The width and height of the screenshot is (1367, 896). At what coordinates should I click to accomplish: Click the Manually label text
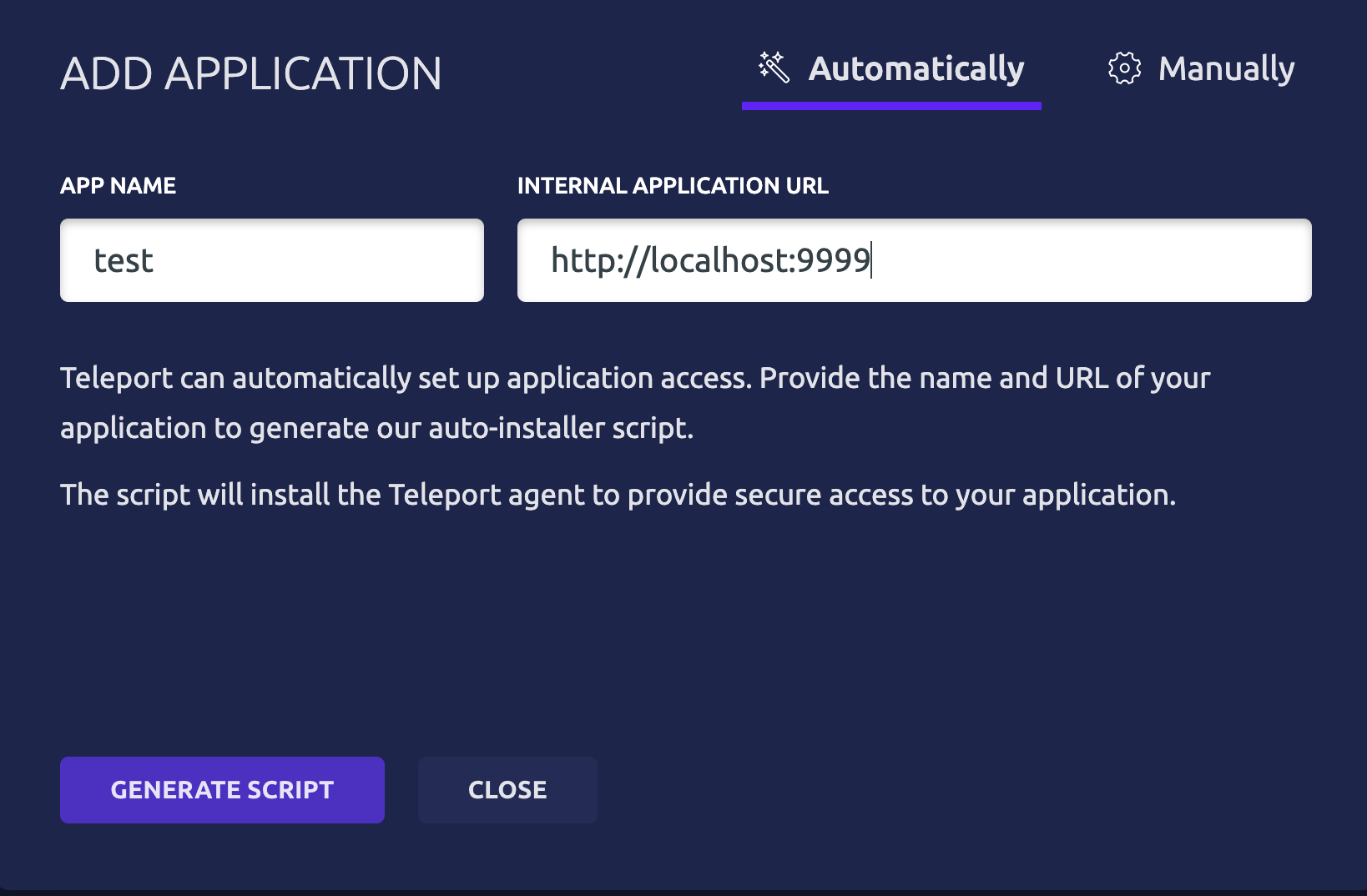click(x=1225, y=69)
